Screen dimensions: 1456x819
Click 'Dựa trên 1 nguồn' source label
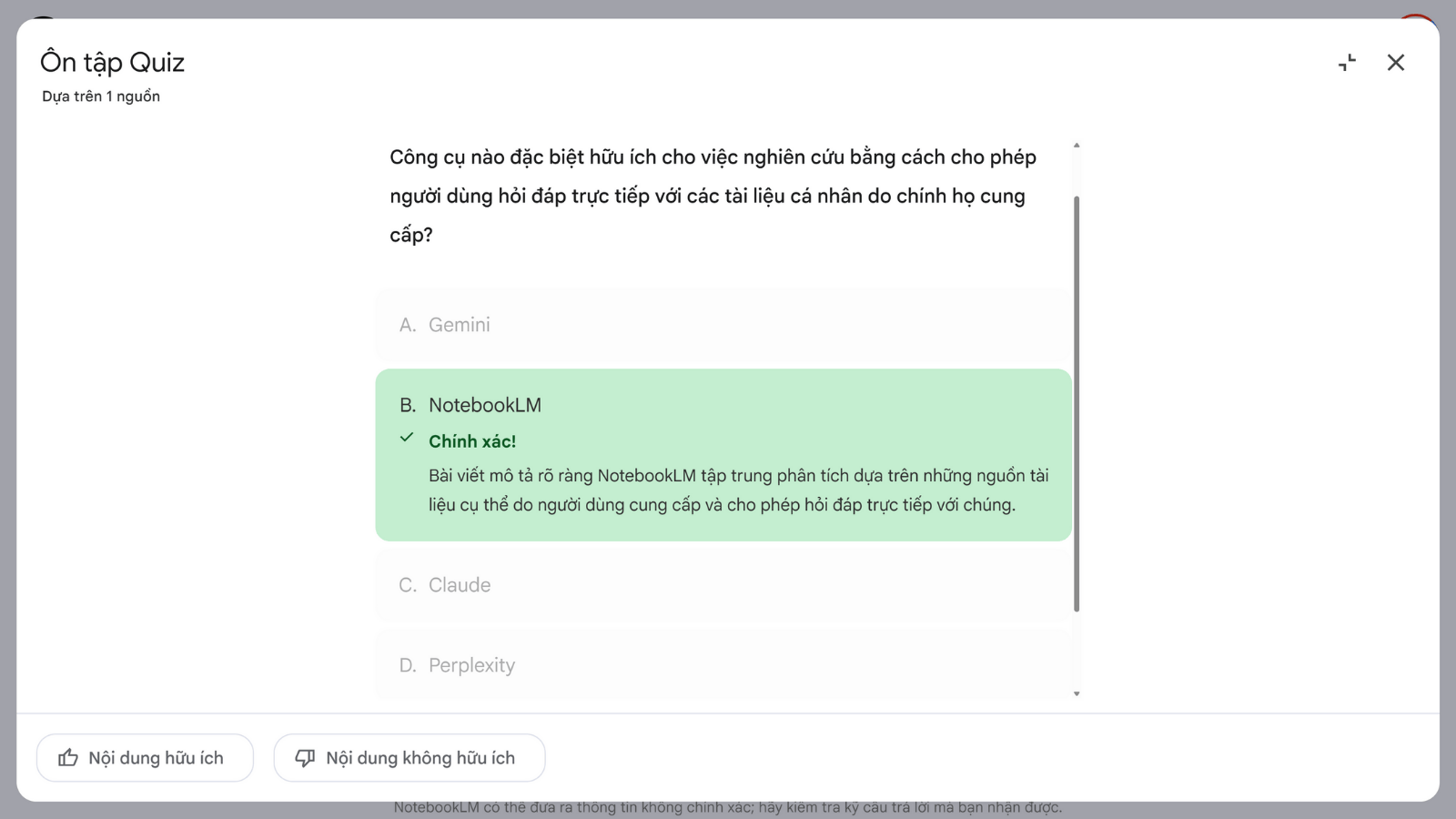tap(100, 96)
